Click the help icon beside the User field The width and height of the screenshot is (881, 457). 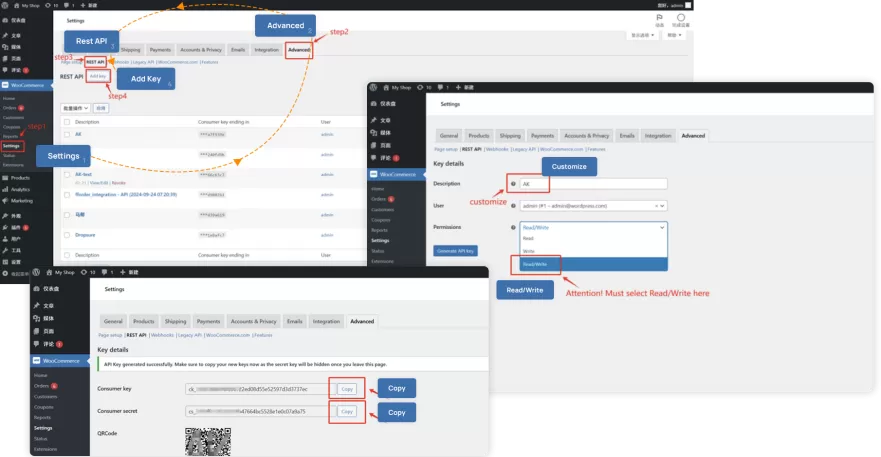click(513, 206)
